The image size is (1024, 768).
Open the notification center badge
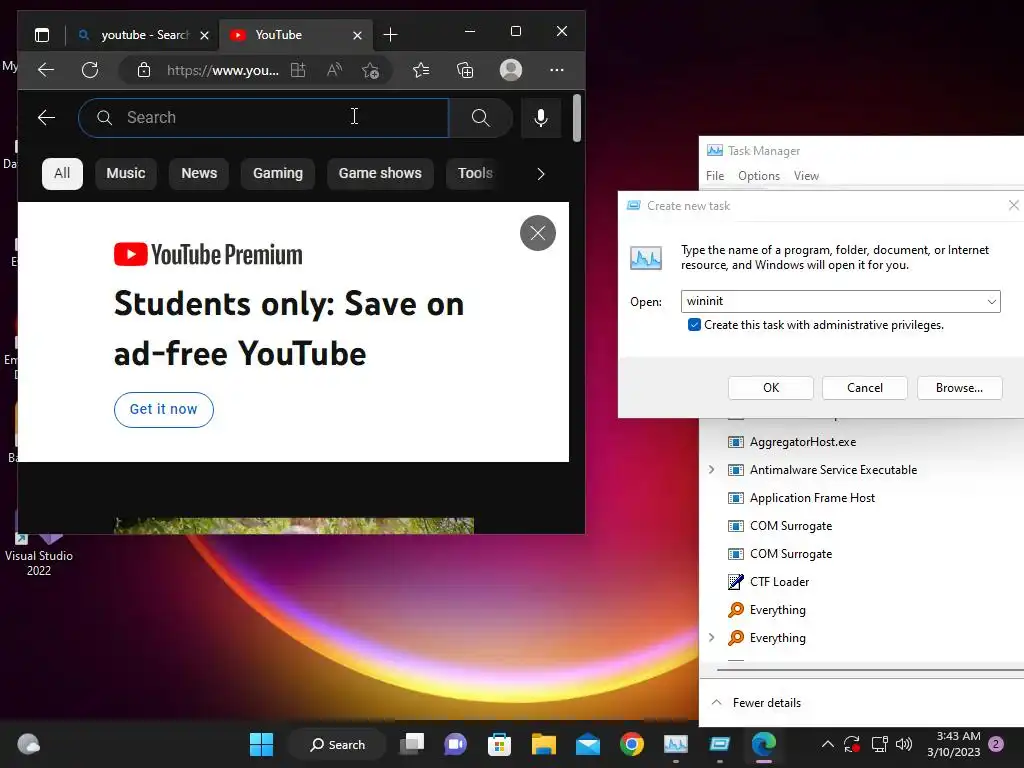point(996,744)
